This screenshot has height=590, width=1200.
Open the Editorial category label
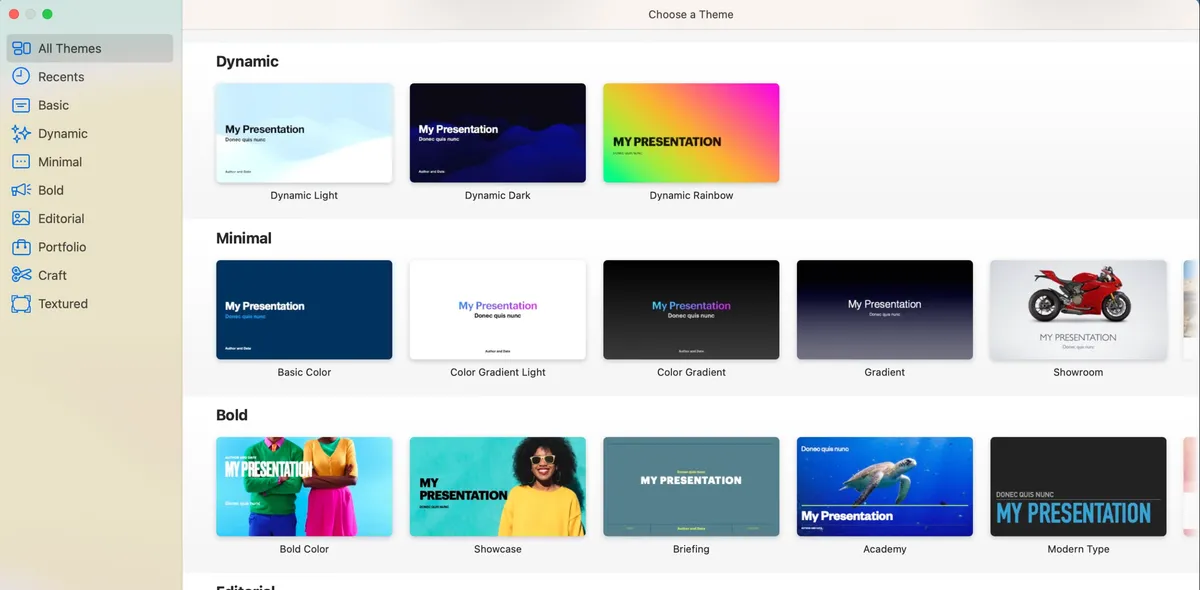[x=61, y=218]
